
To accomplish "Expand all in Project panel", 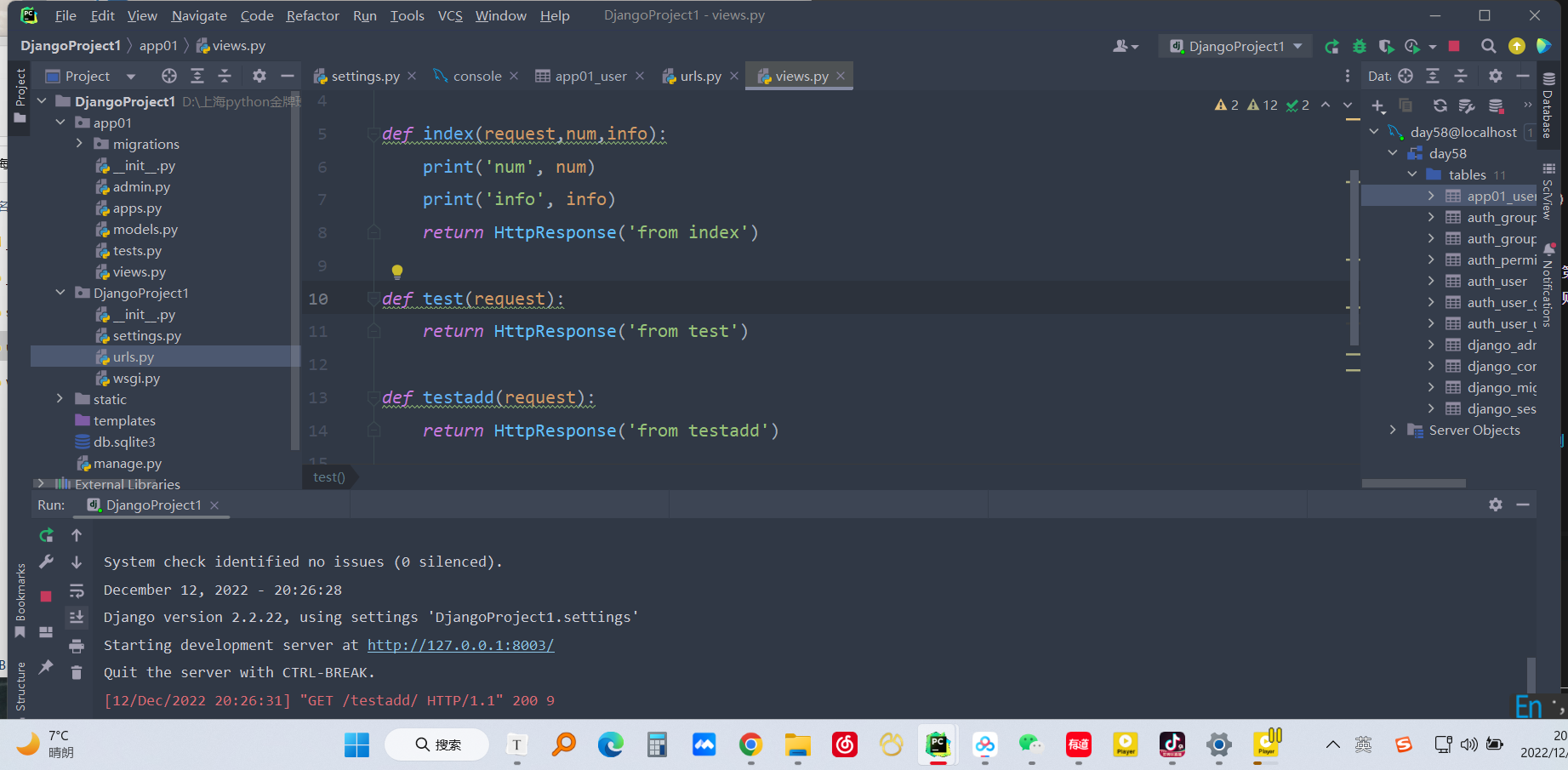I will click(197, 76).
